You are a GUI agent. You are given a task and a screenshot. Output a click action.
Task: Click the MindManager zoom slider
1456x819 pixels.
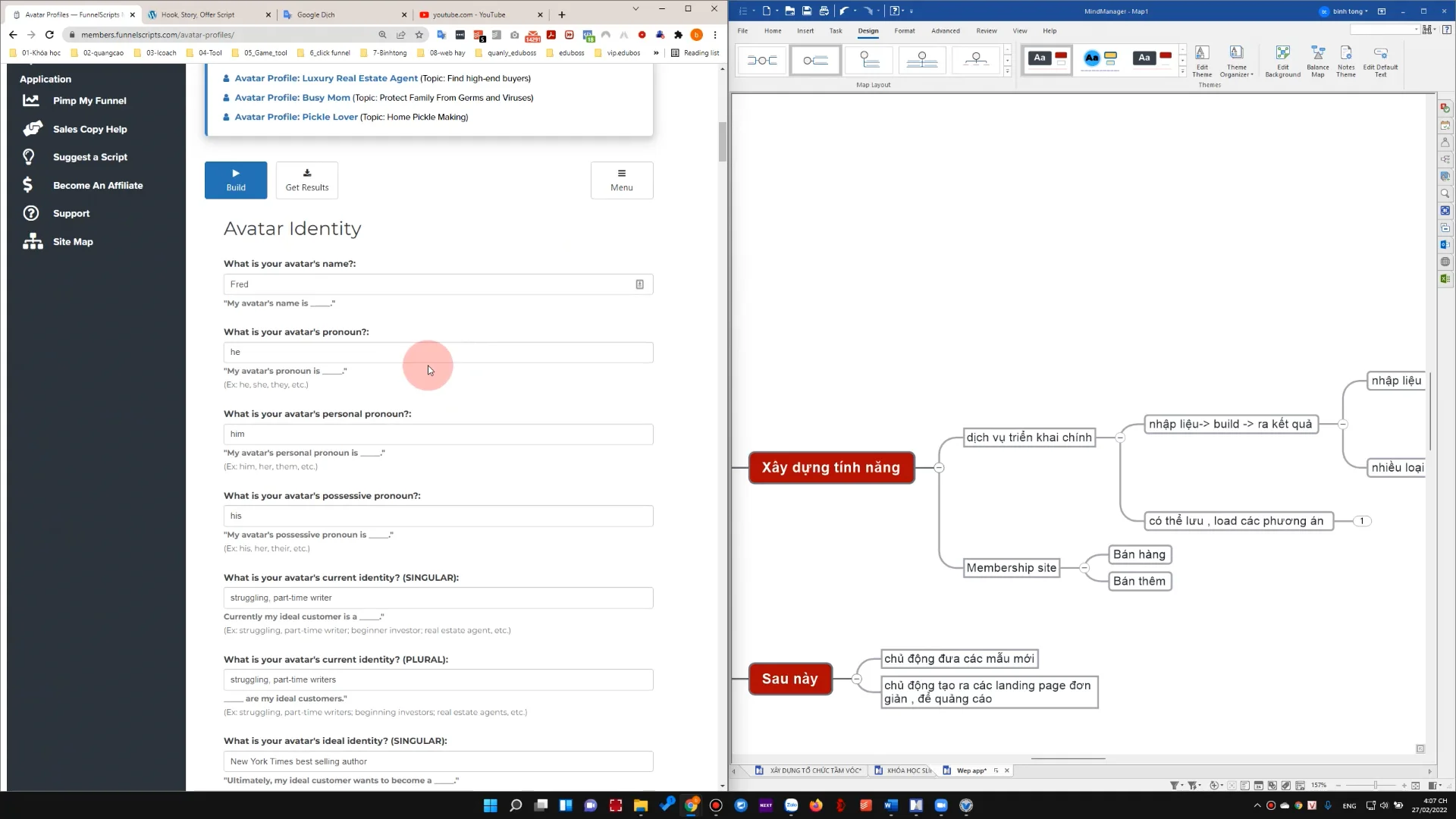pyautogui.click(x=1375, y=785)
